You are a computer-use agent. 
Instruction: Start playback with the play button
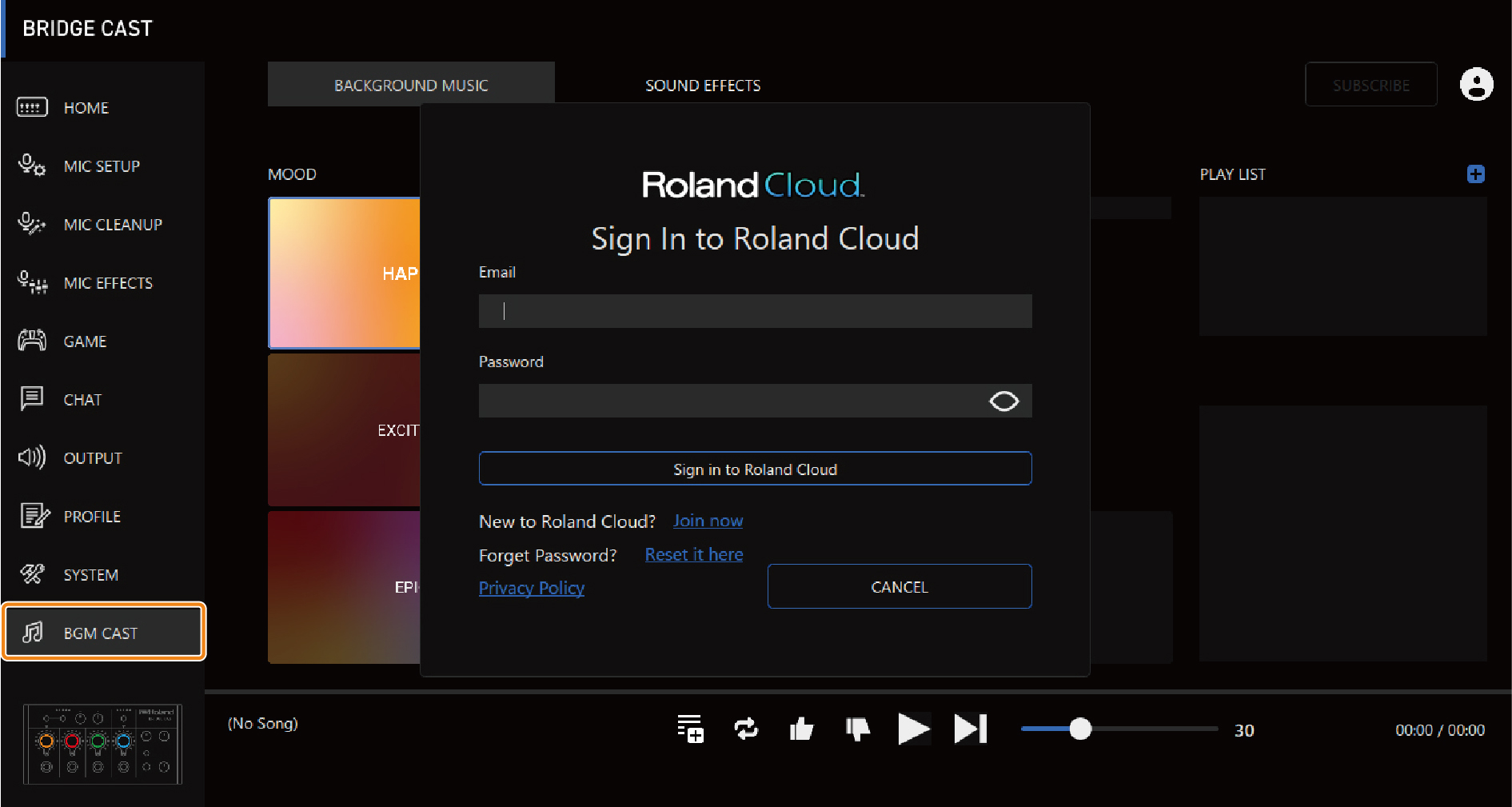913,729
